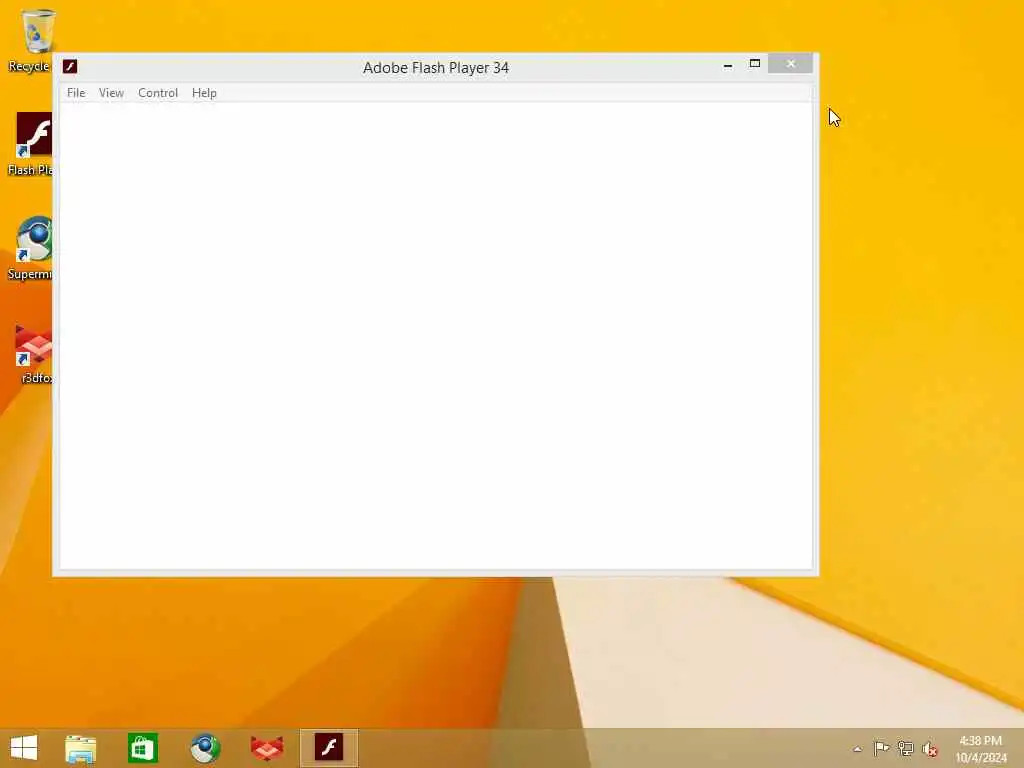
Task: Open the Action Center flag icon
Action: tap(881, 748)
